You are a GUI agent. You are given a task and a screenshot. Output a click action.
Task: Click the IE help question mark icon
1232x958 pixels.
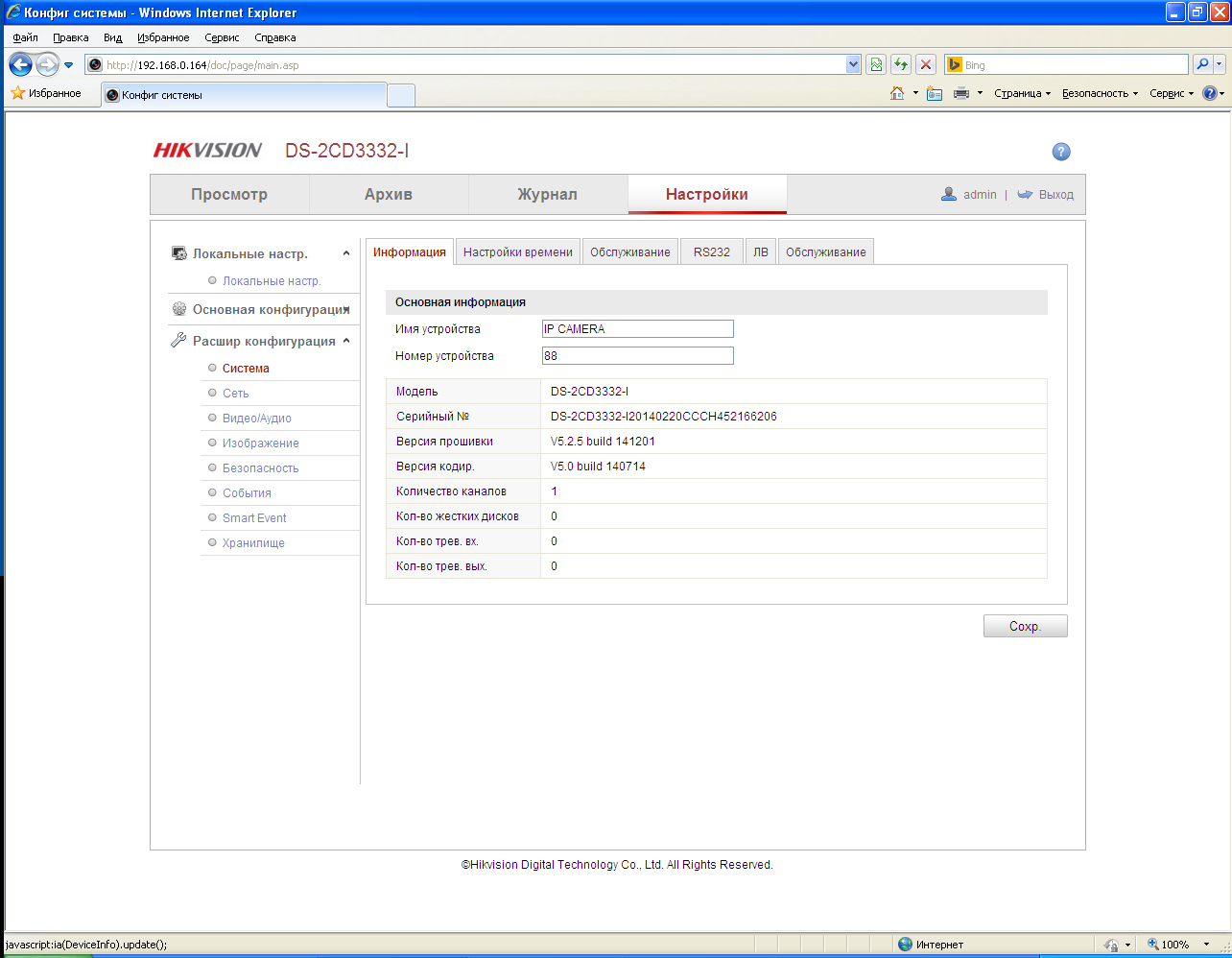point(1209,93)
